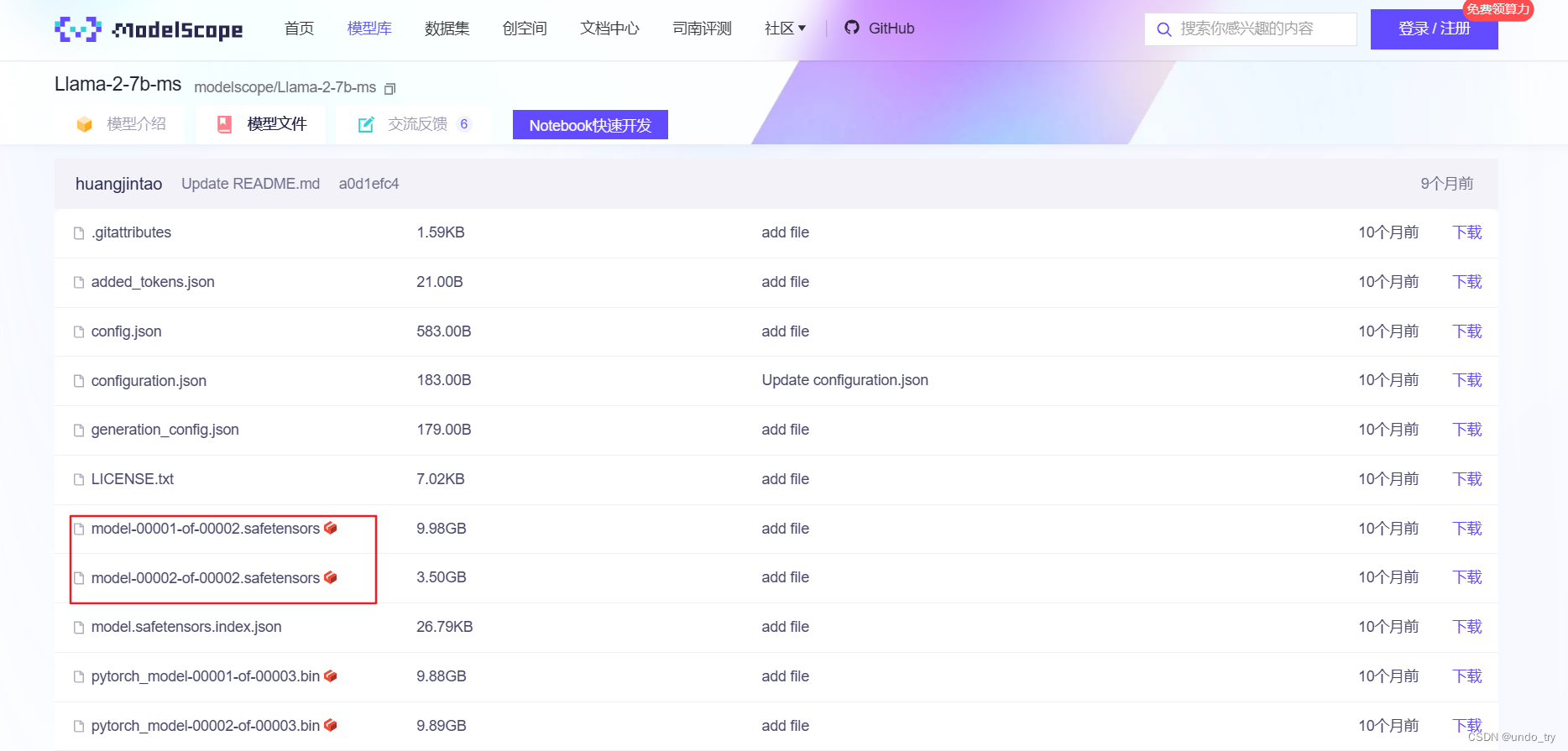This screenshot has width=1568, height=751.
Task: Open 司南评测 navigation item
Action: point(702,29)
